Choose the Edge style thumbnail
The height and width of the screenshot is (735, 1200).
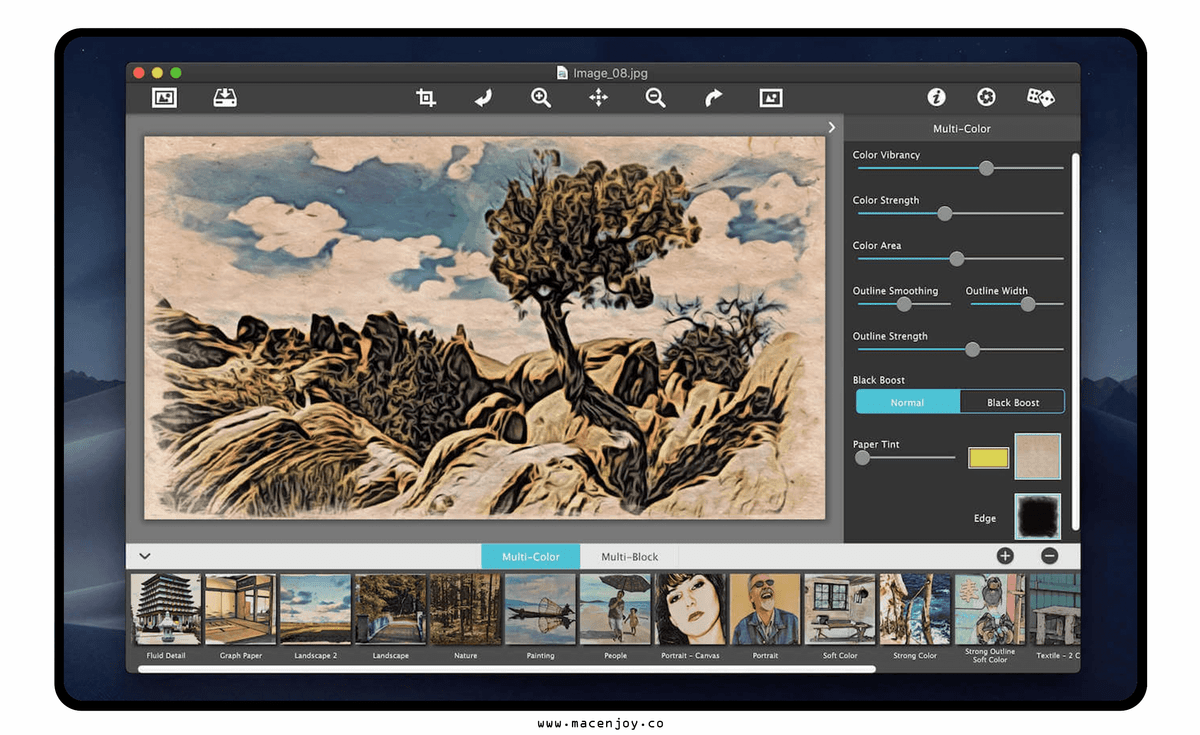click(1038, 516)
